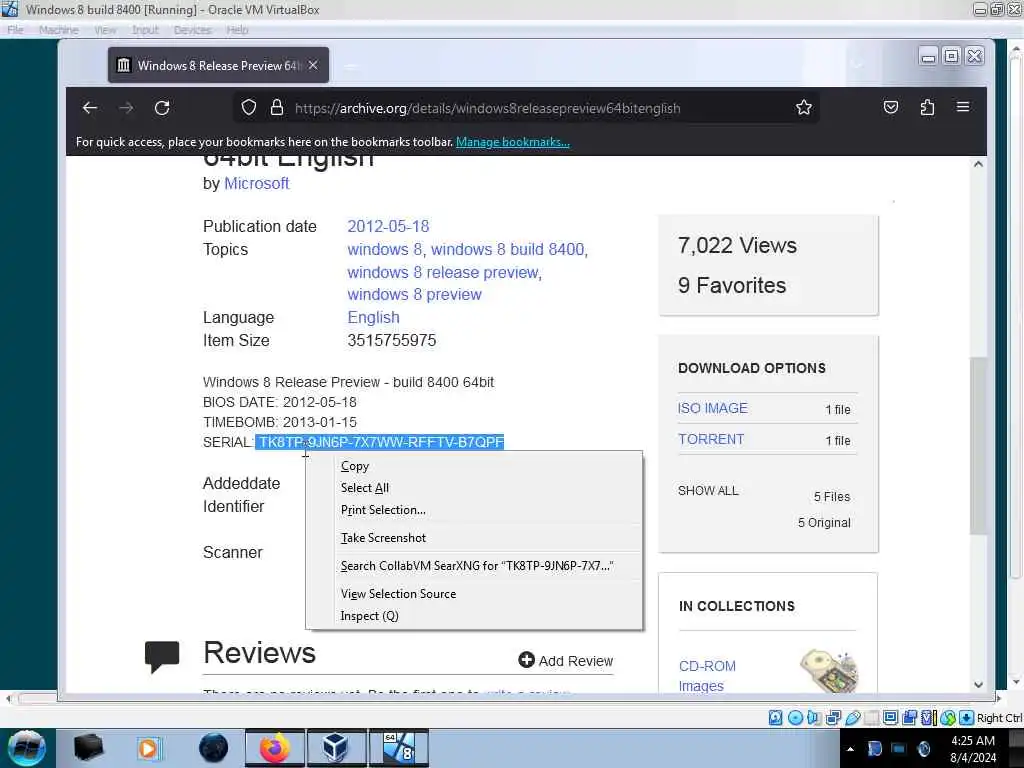Choose Print Selection in the context menu

coord(474,510)
